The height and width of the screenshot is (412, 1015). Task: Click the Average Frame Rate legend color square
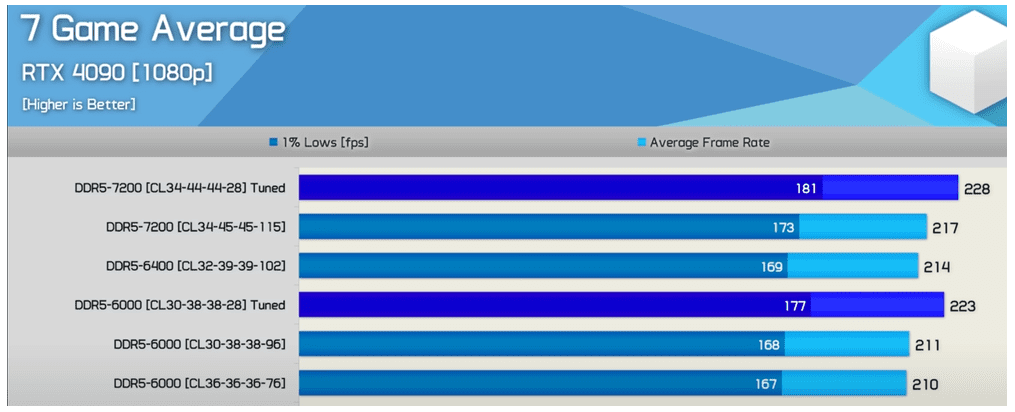point(642,142)
